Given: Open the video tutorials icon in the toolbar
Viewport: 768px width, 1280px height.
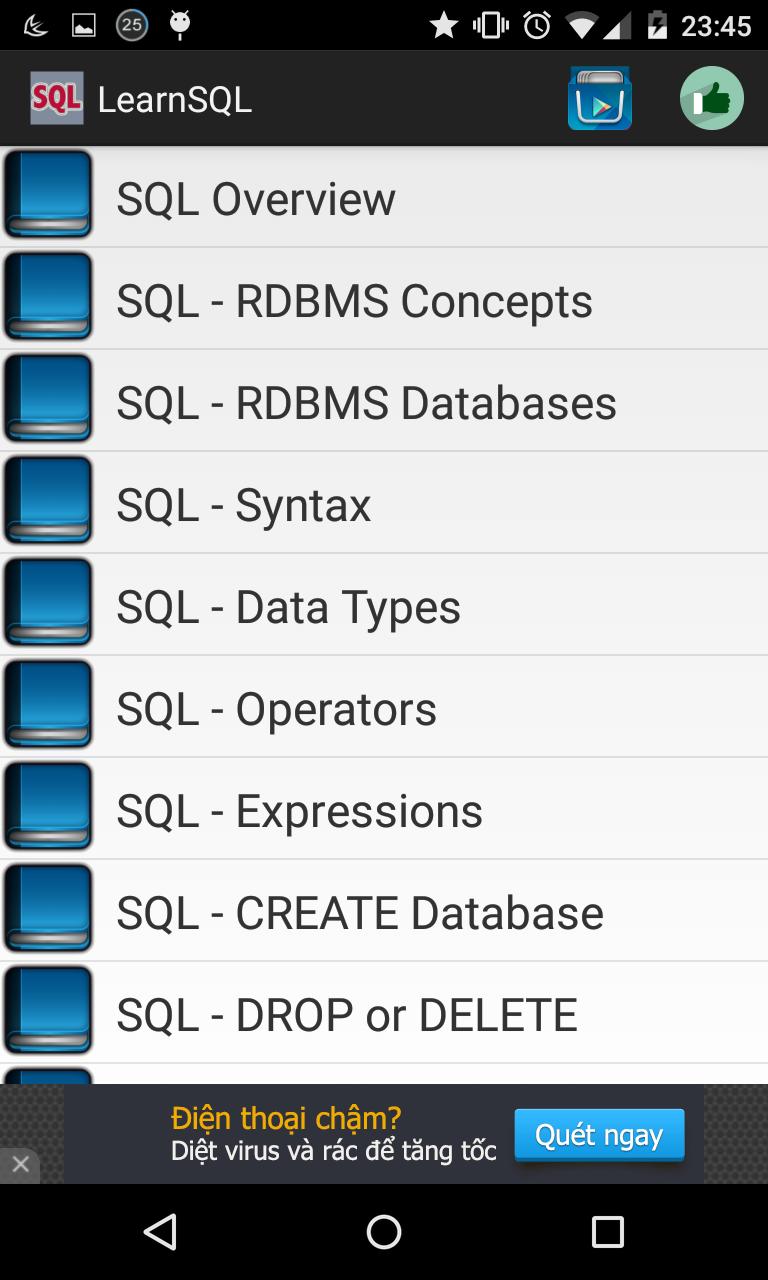Looking at the screenshot, I should 600,97.
